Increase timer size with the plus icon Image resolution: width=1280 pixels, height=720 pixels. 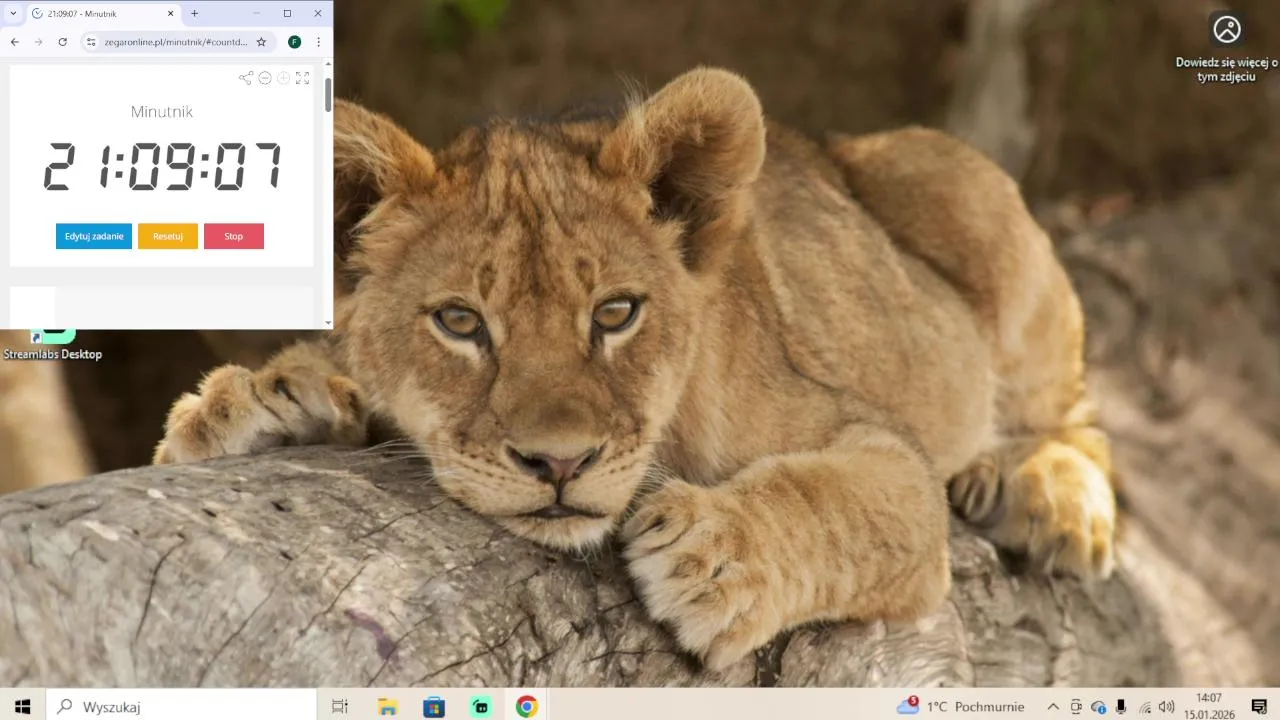(x=283, y=78)
